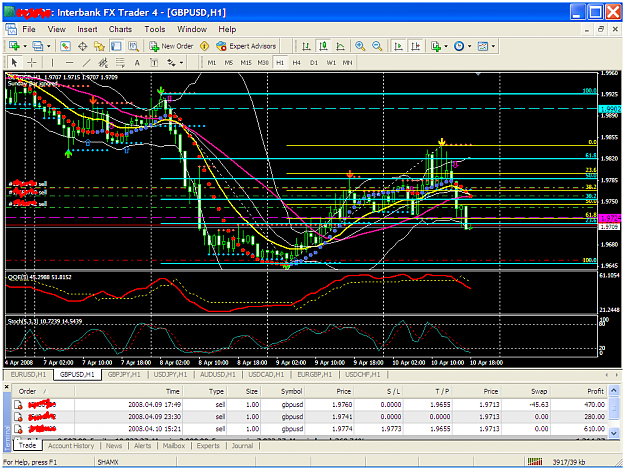Click the Arrows tool icon
625x470 pixels.
click(171, 63)
